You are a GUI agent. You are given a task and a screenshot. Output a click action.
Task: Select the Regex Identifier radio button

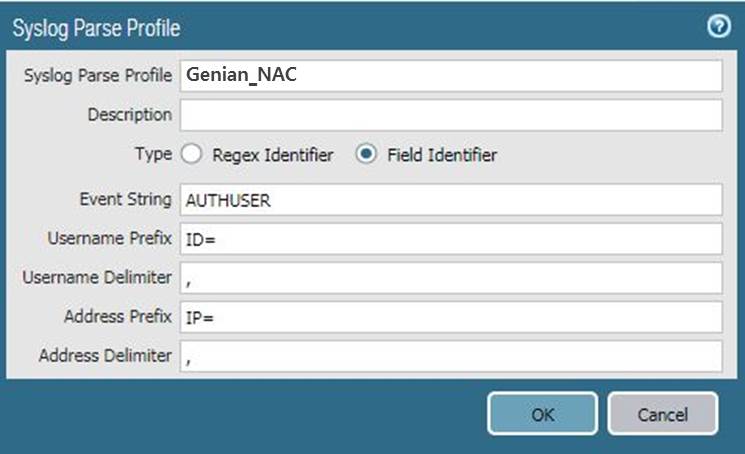click(x=193, y=155)
